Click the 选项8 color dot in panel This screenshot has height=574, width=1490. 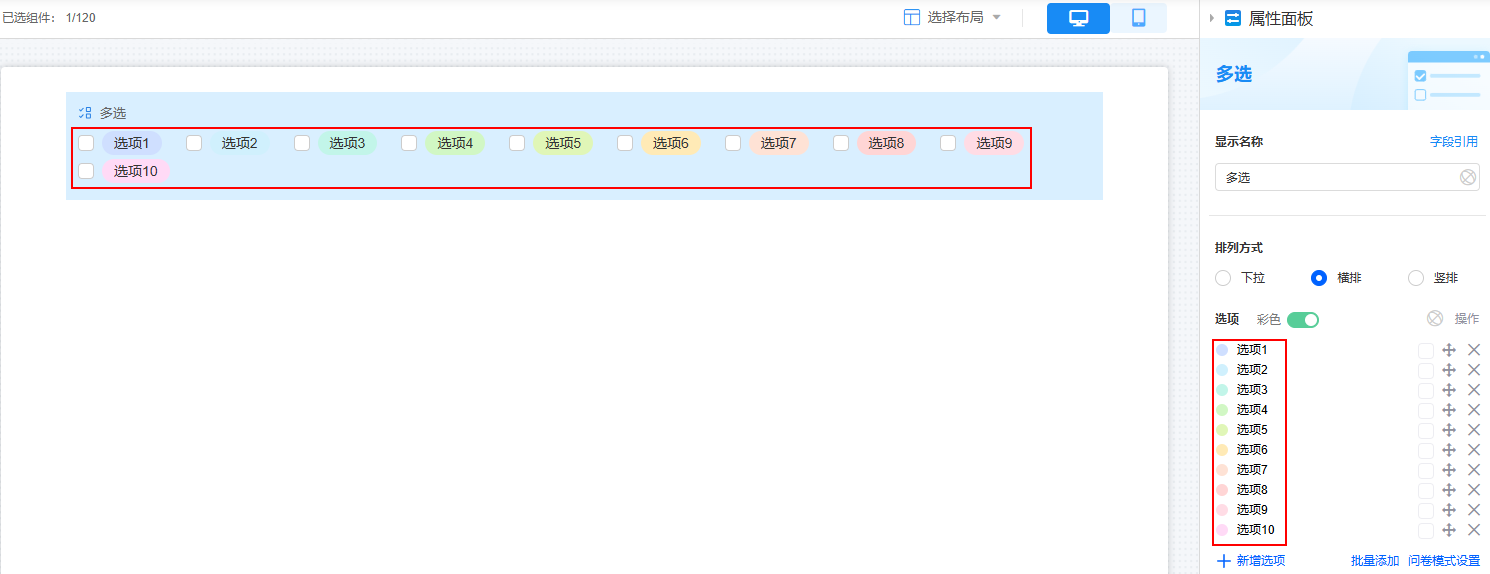[x=1222, y=490]
